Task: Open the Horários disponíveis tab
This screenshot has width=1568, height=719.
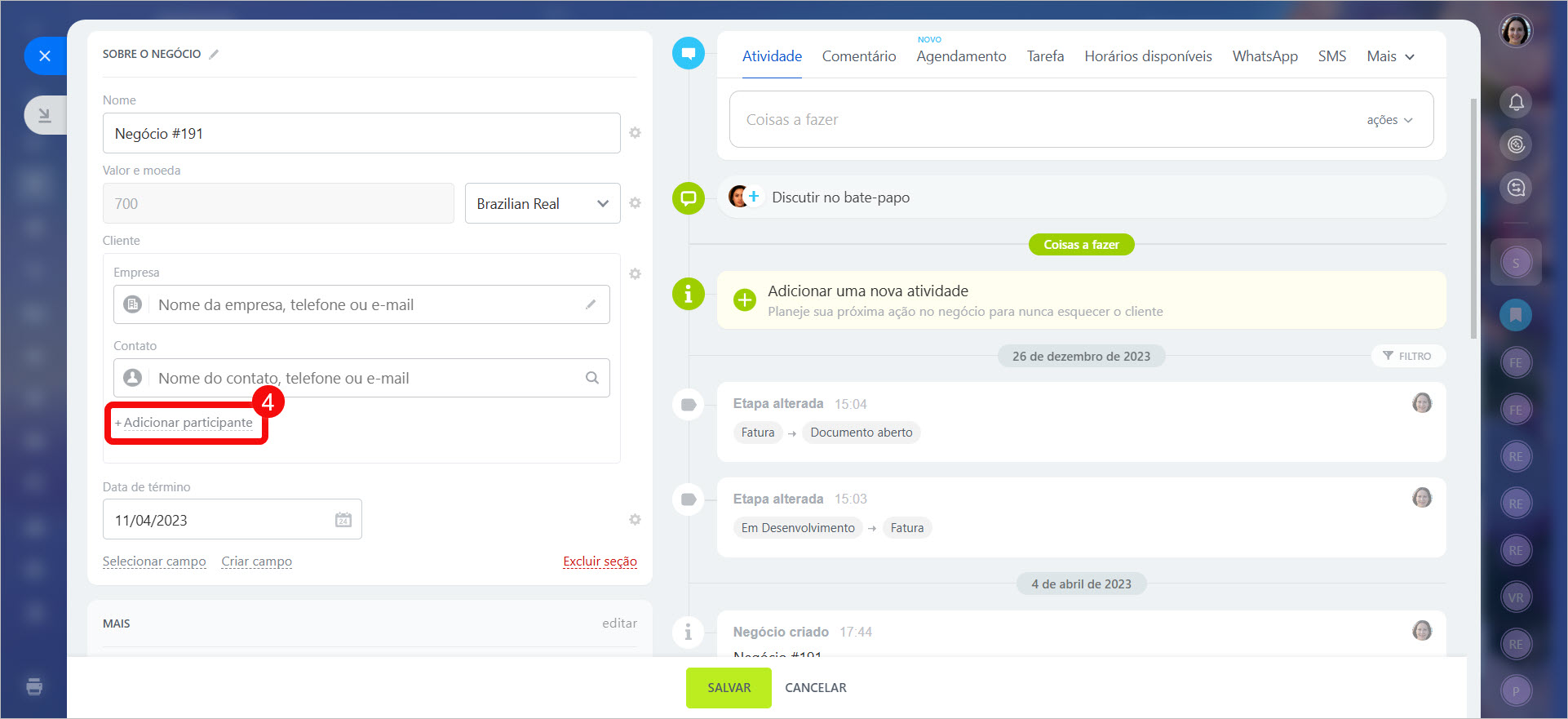Action: (x=1148, y=56)
